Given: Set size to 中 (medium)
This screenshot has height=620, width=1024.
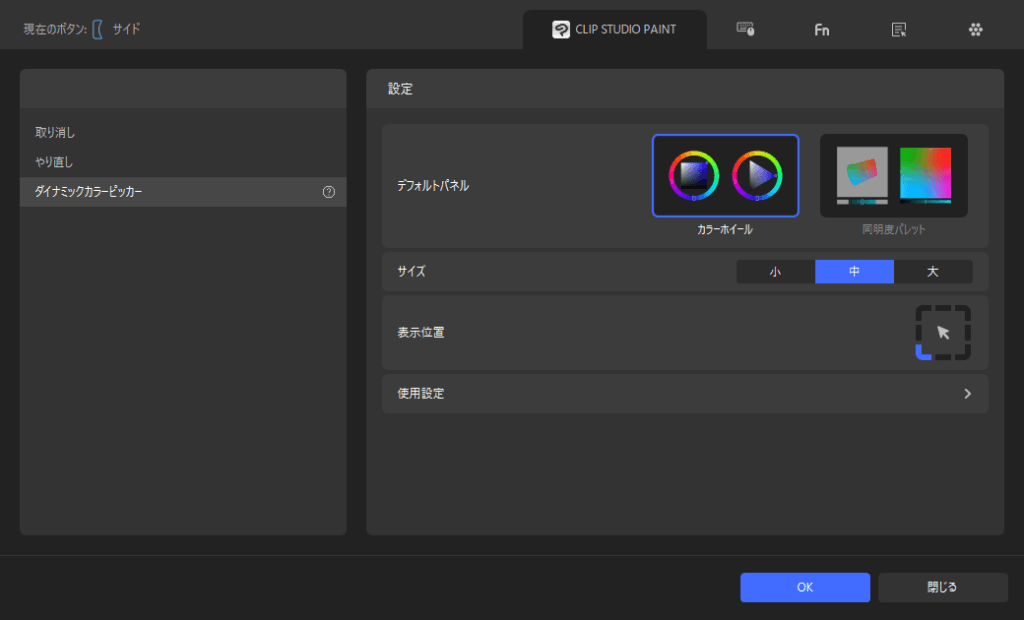Looking at the screenshot, I should [854, 272].
